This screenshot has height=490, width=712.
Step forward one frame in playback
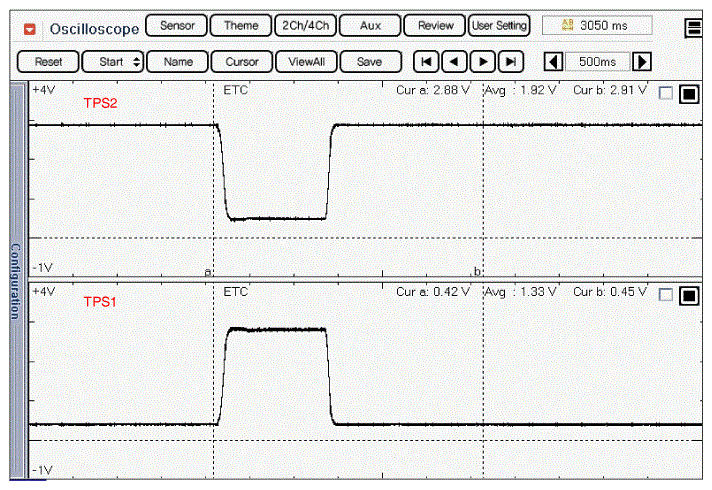tap(483, 62)
